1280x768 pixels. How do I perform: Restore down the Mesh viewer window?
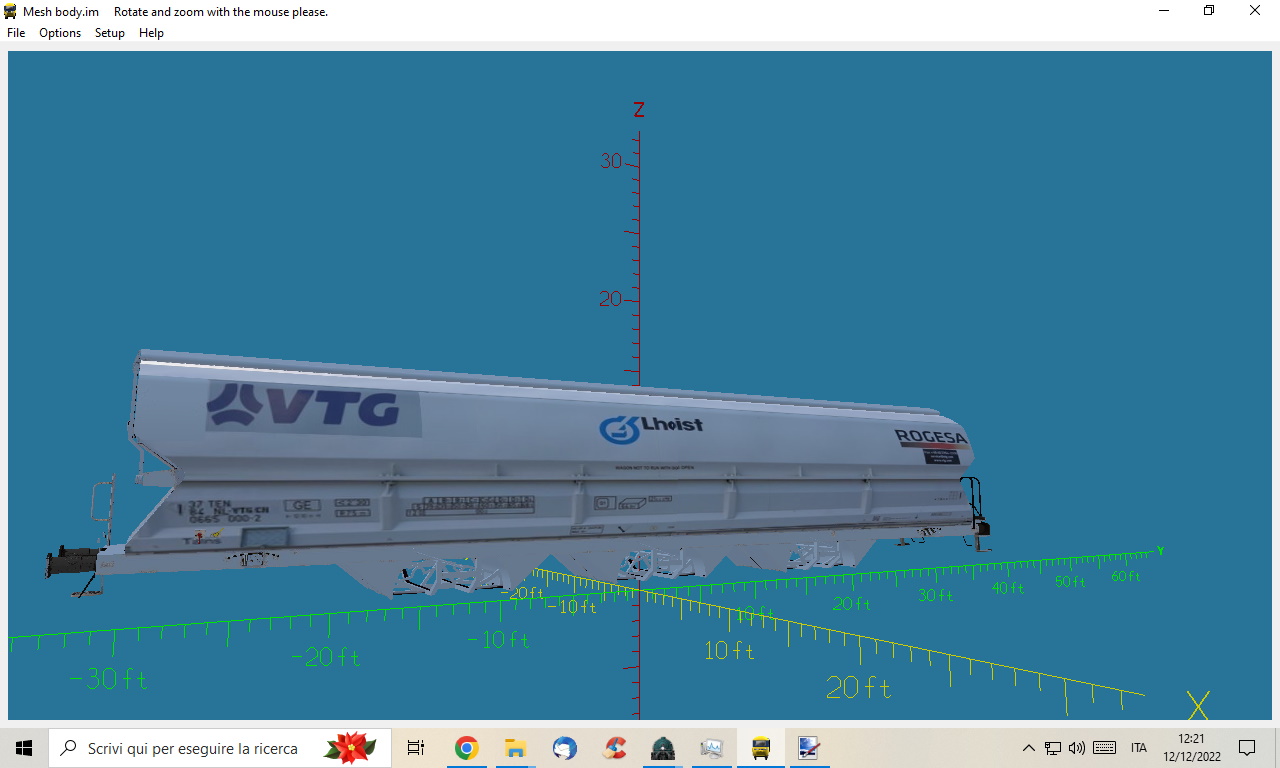(x=1209, y=11)
